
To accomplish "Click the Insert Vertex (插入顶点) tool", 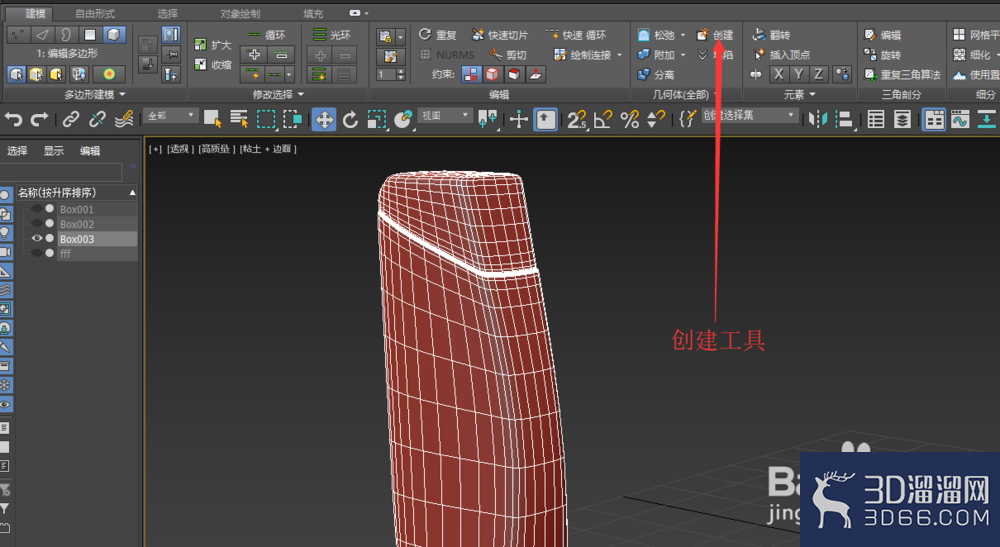I will [781, 55].
